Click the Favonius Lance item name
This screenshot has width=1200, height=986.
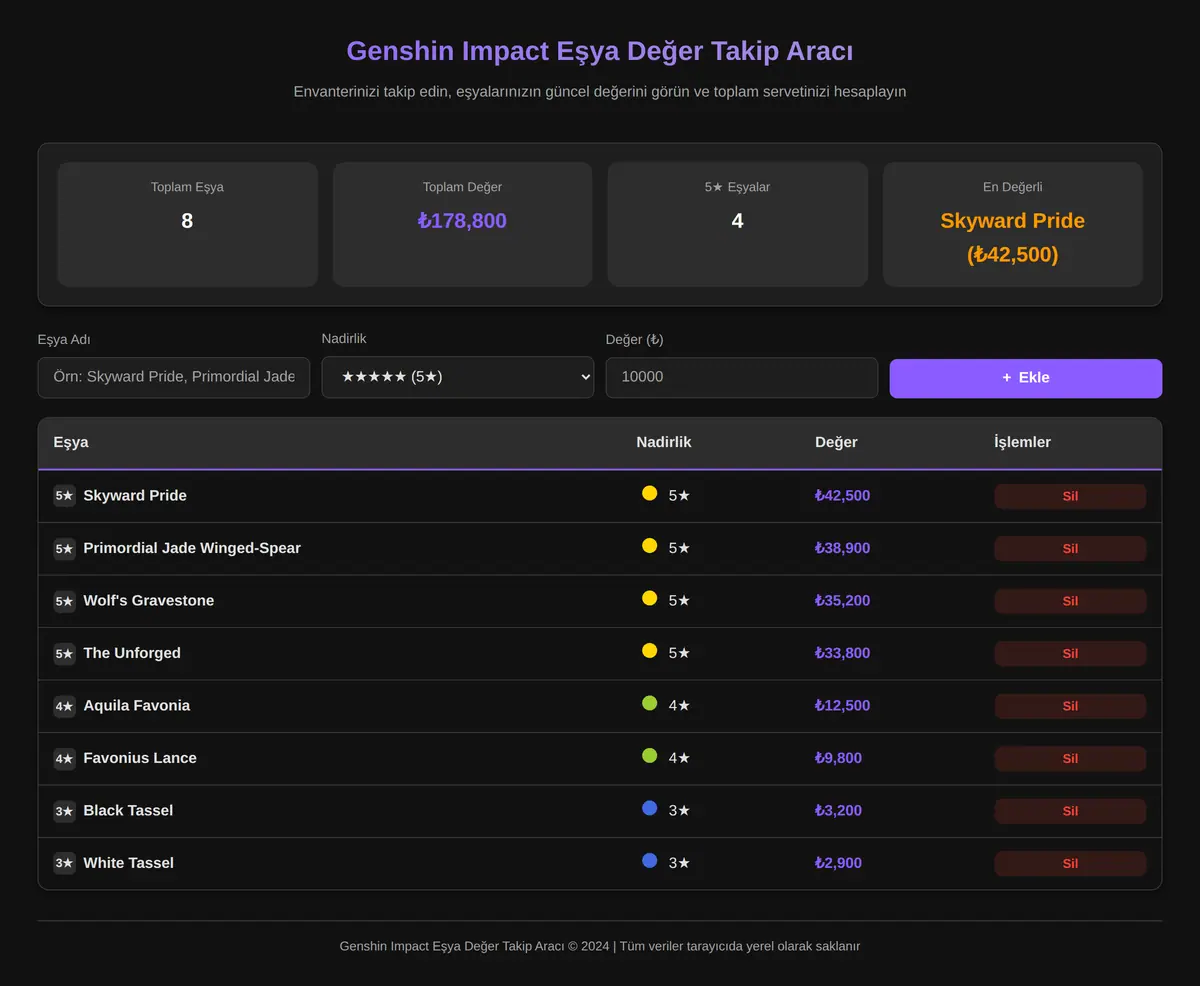[140, 758]
